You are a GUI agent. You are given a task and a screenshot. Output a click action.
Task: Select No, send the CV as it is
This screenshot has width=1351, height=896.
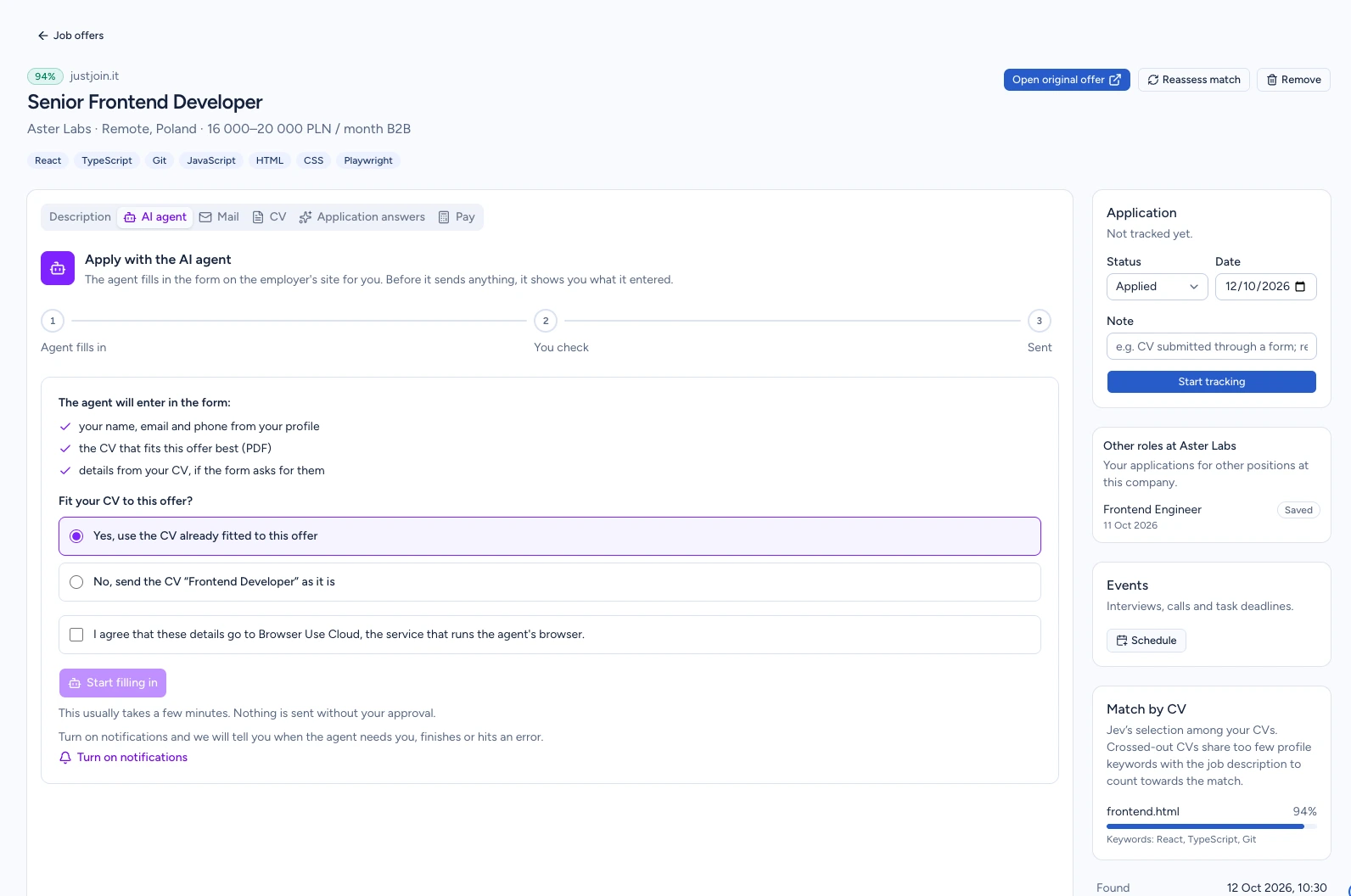click(x=550, y=582)
